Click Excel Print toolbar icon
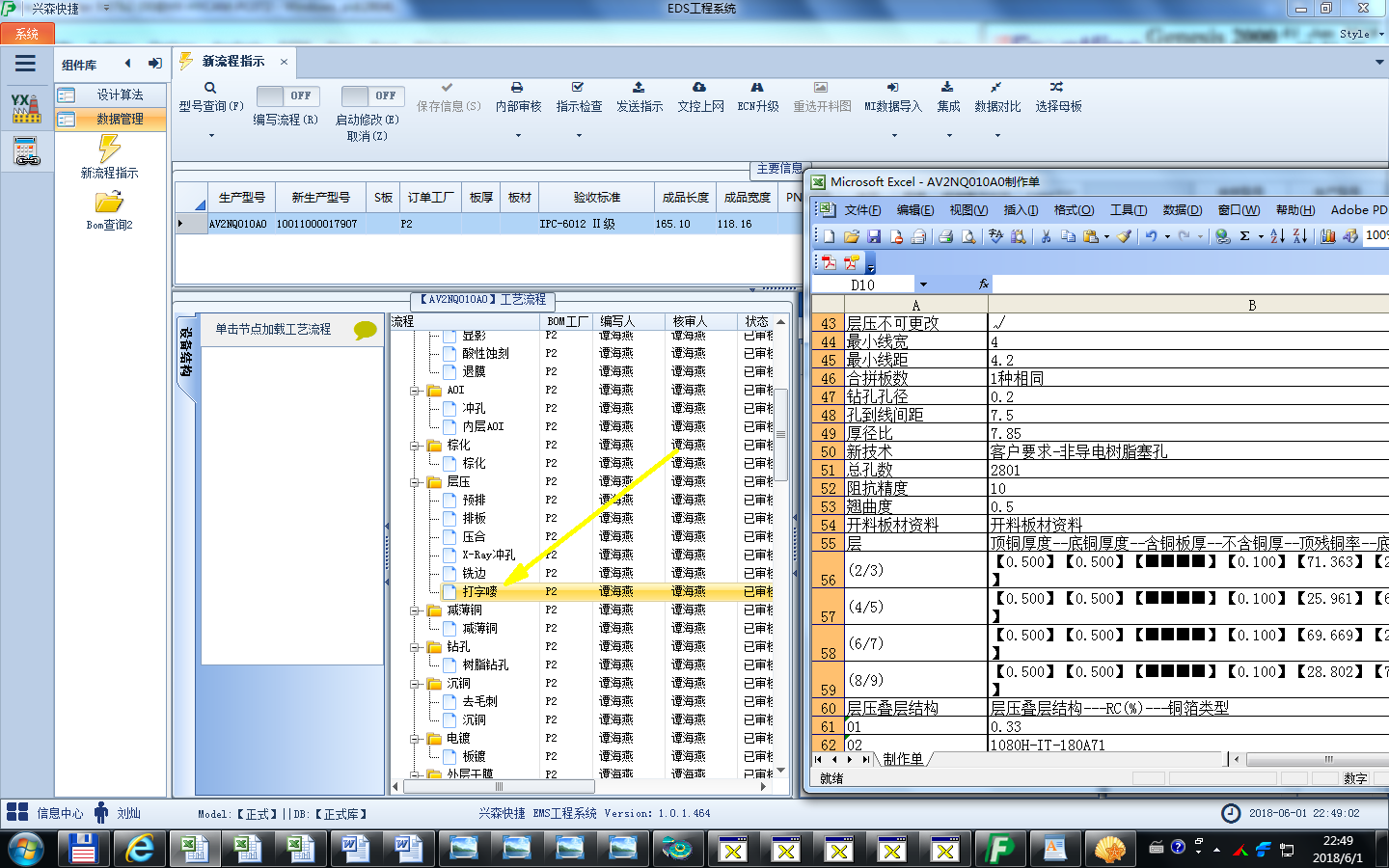 (945, 236)
